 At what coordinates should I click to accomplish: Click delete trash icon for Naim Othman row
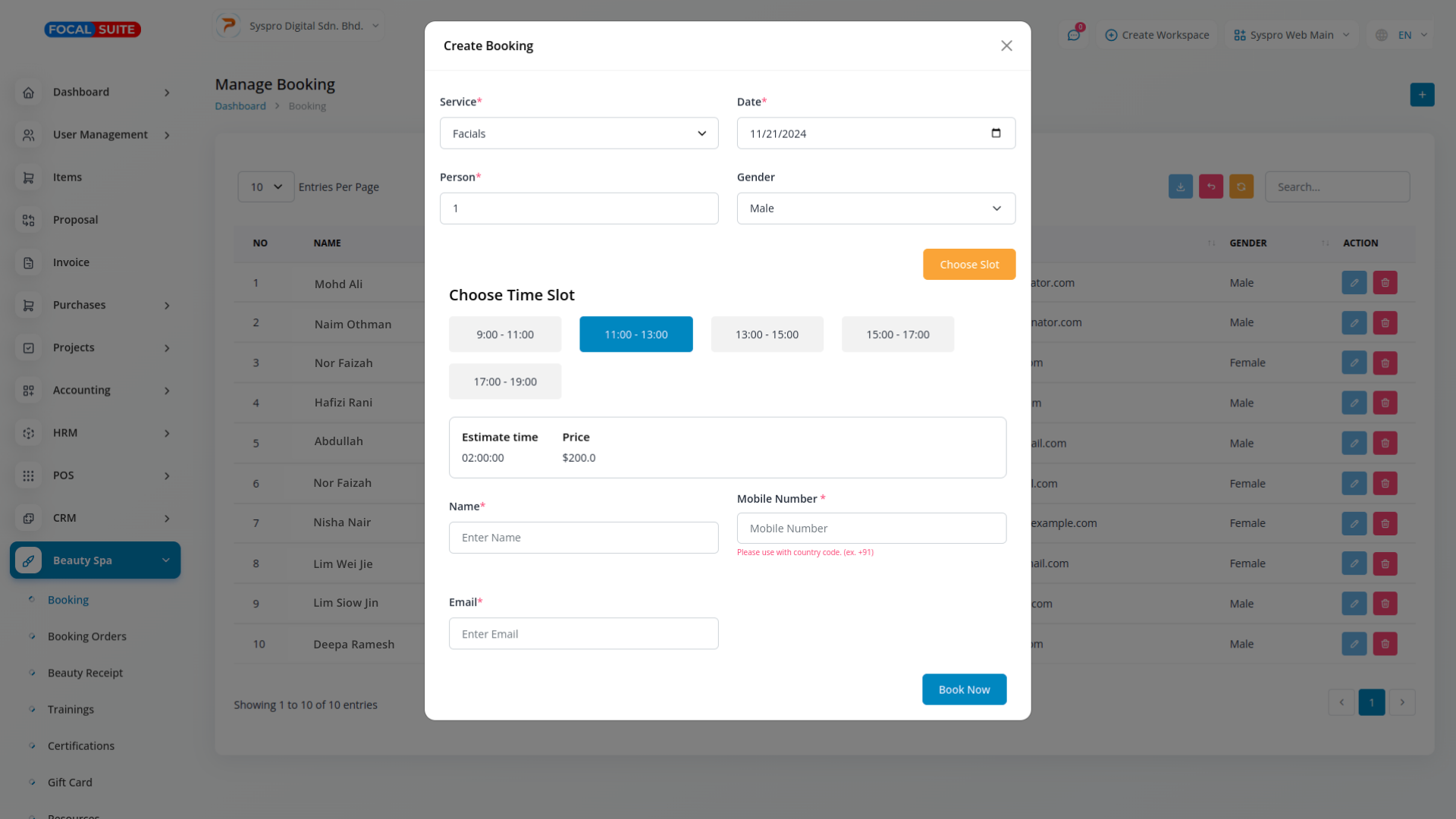(1385, 323)
